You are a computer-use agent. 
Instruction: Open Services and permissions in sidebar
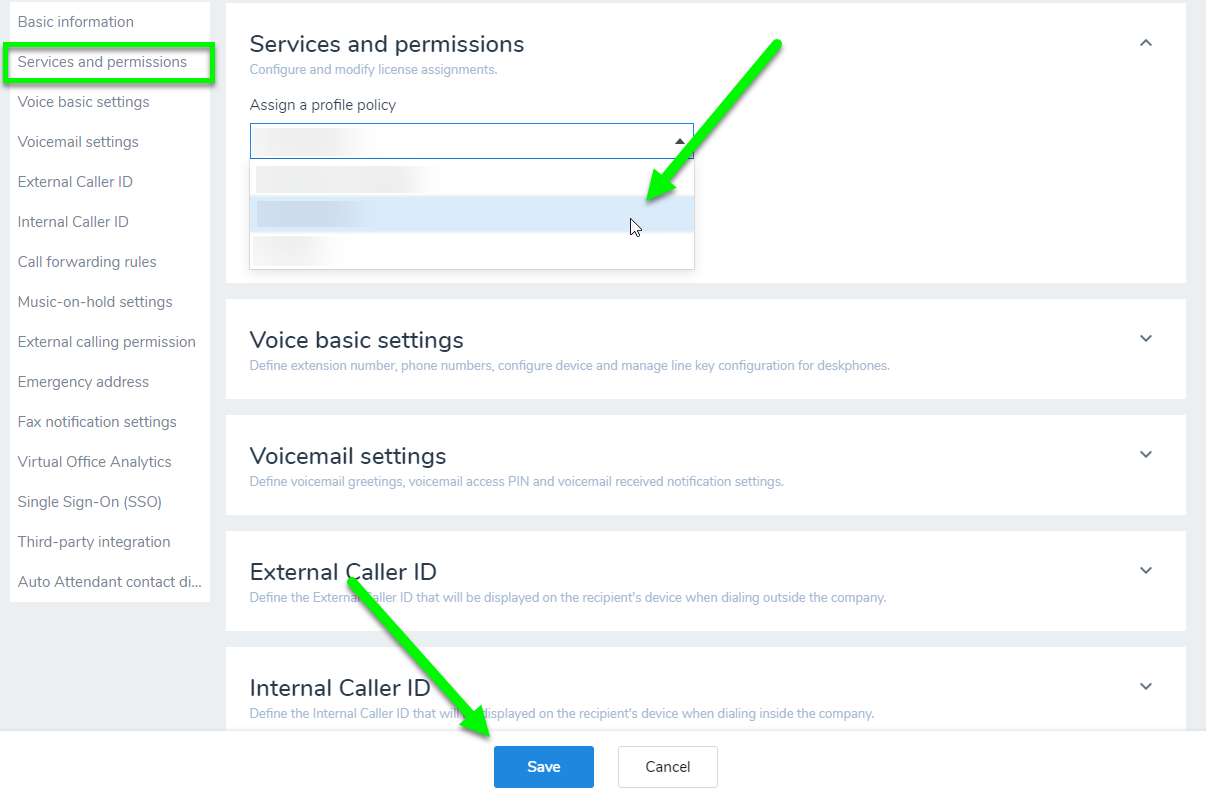(x=102, y=62)
